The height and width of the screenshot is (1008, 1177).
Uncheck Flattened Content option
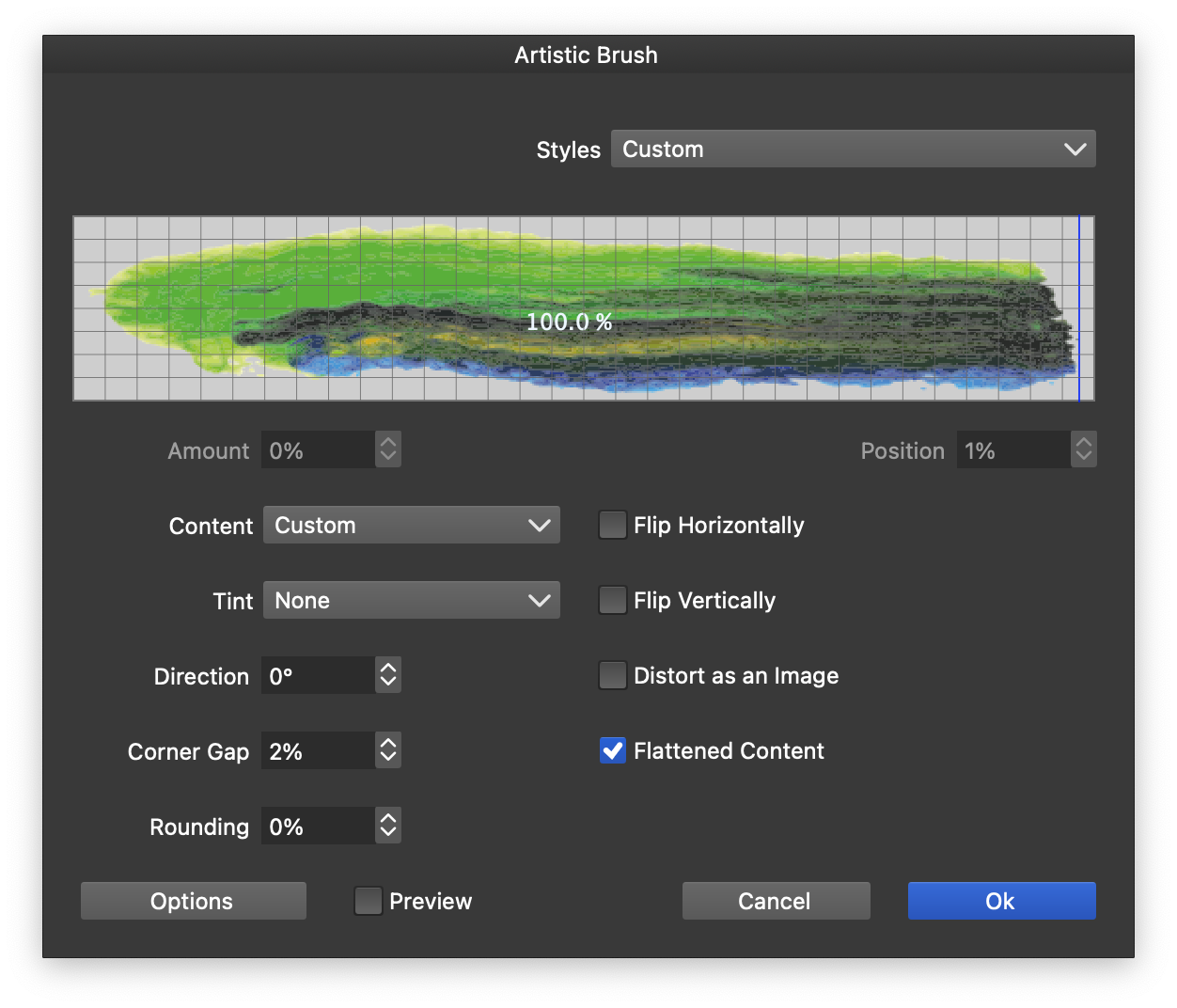[x=613, y=751]
